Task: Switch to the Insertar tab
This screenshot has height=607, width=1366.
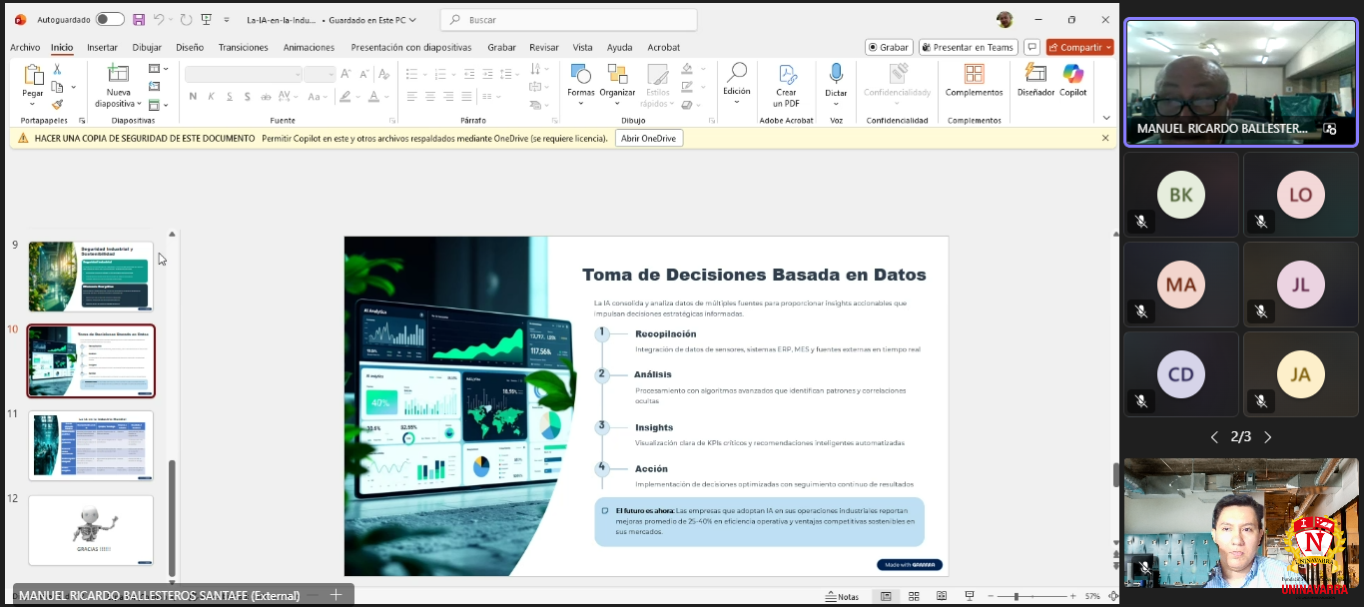Action: point(102,47)
